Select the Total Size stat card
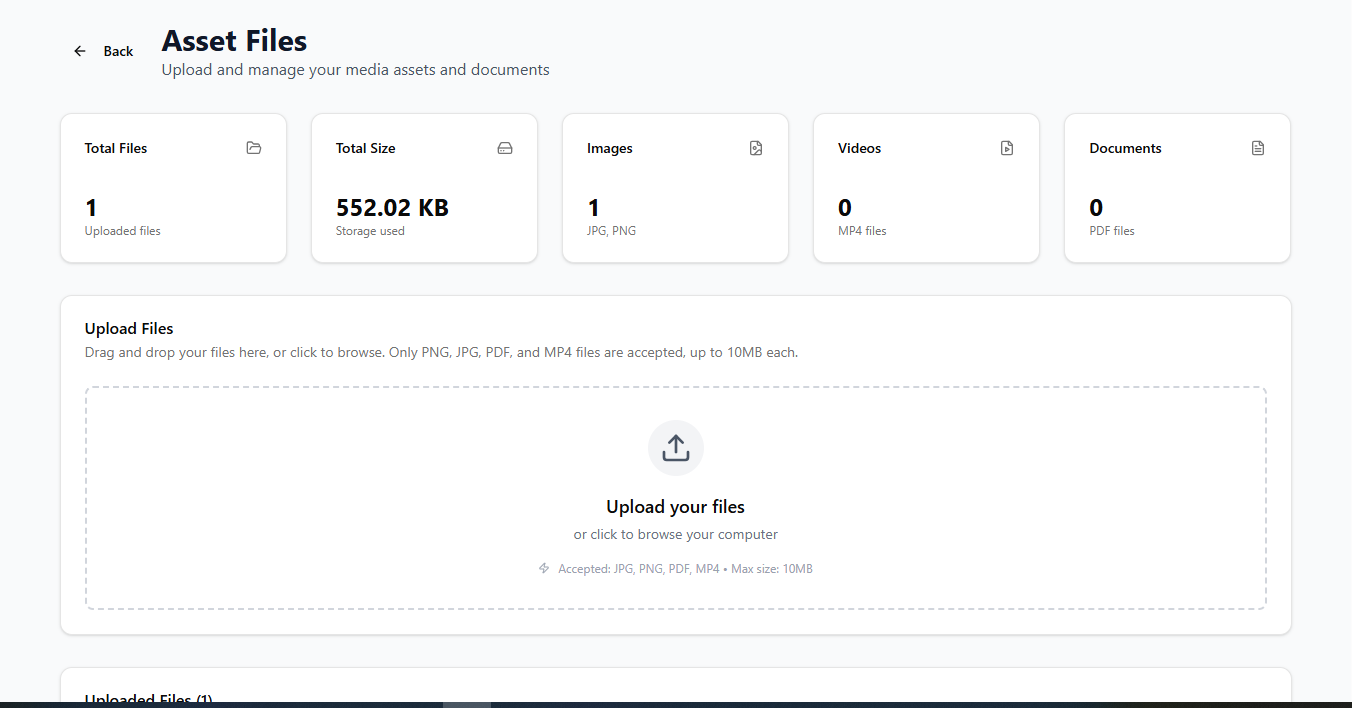The image size is (1352, 708). 424,187
